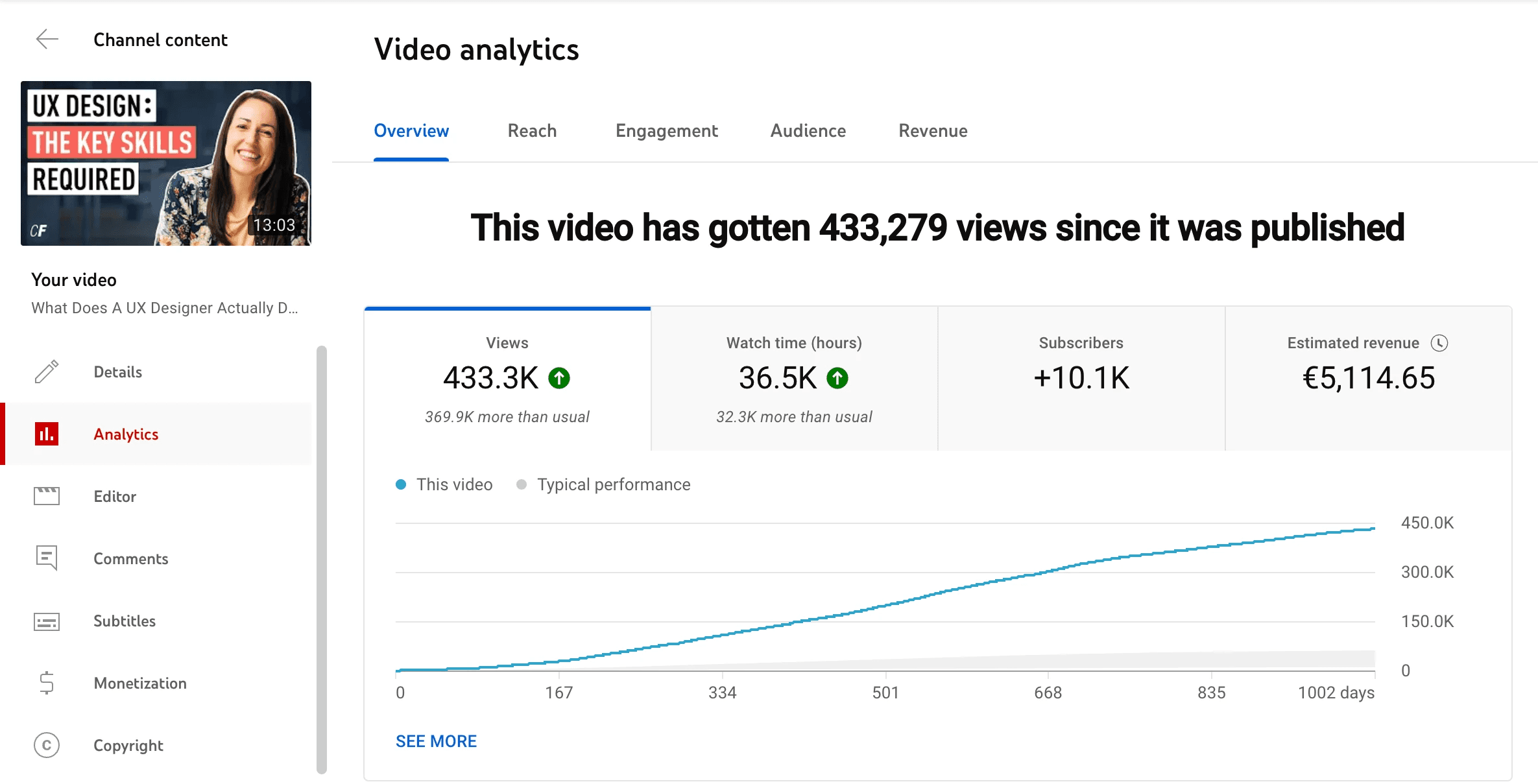Click the clock icon beside Estimated revenue

[1439, 343]
